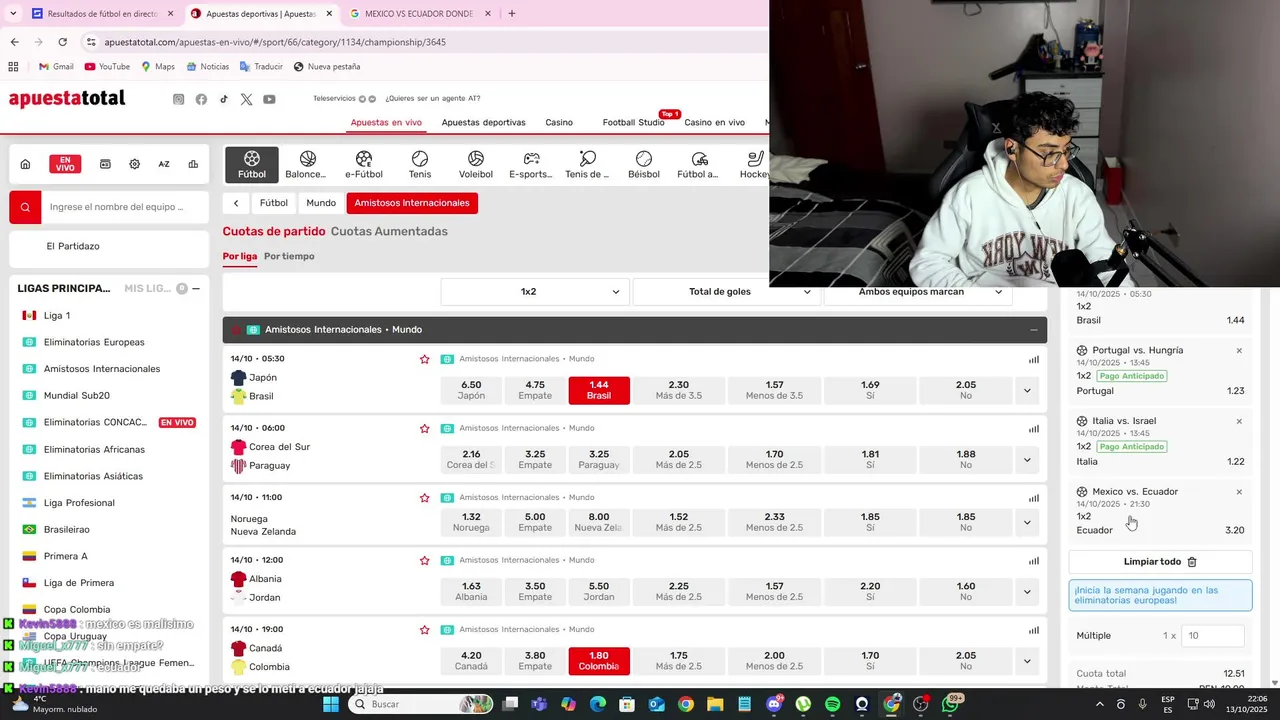Open the Windows Start button

[x=332, y=704]
